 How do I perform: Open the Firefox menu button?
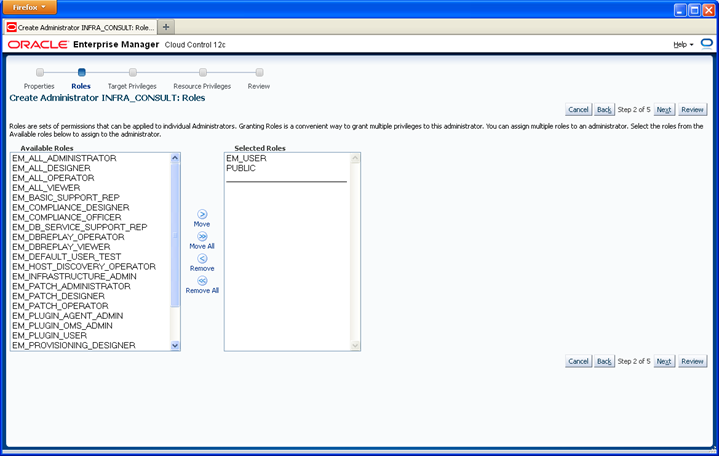pos(29,7)
